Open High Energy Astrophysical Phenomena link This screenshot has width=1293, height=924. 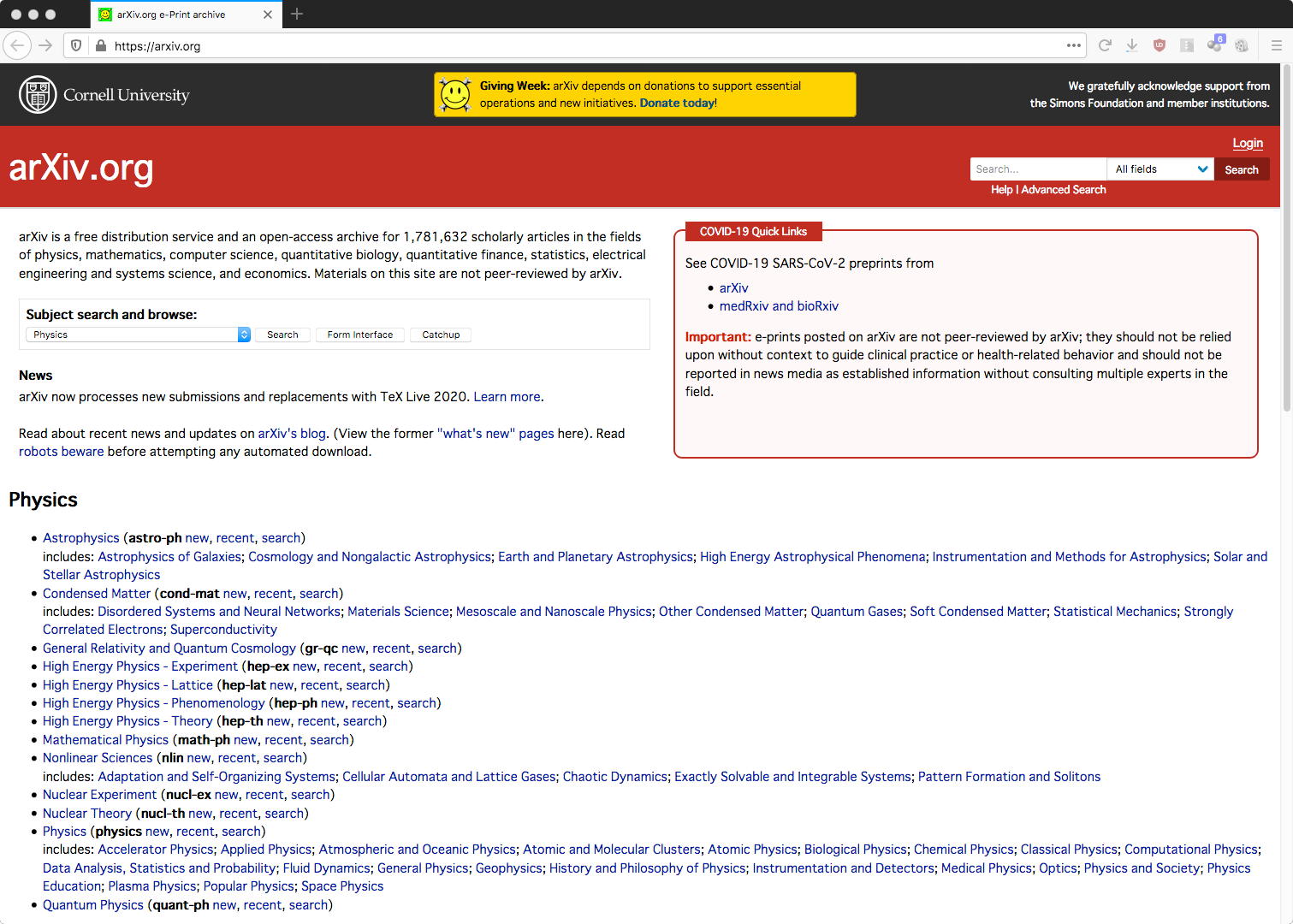812,557
